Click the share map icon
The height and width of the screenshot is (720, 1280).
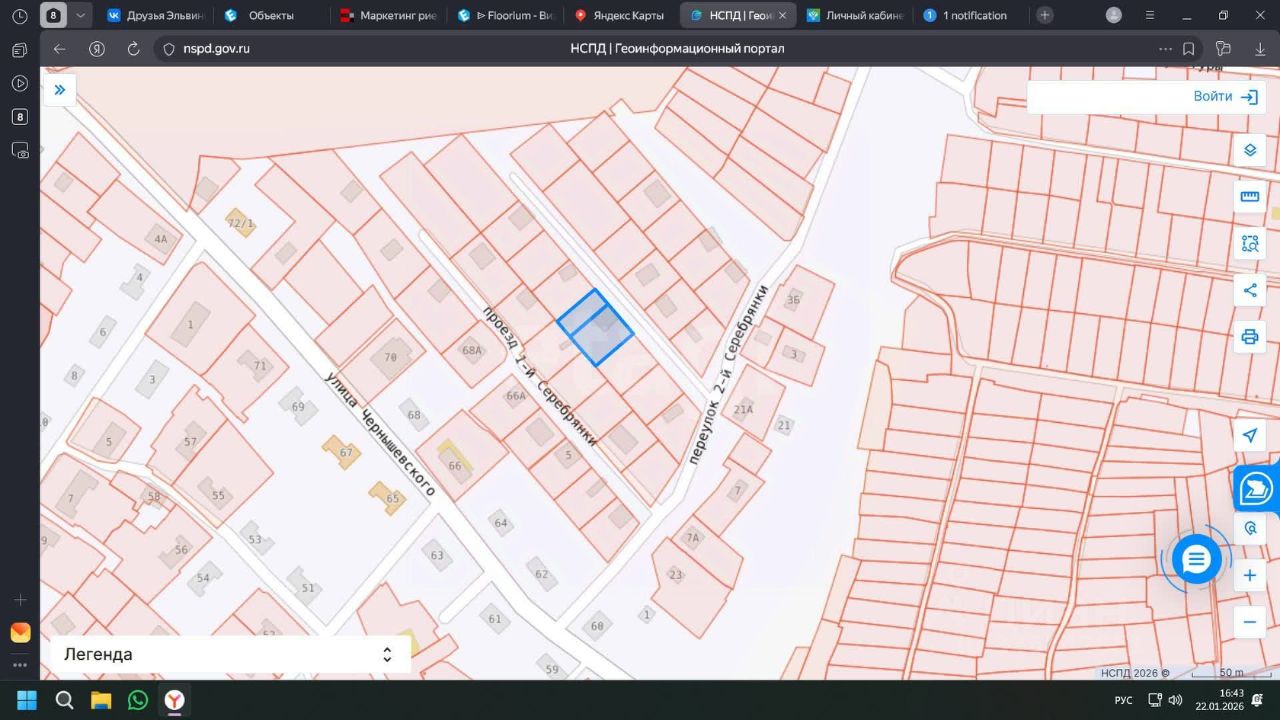coord(1249,290)
